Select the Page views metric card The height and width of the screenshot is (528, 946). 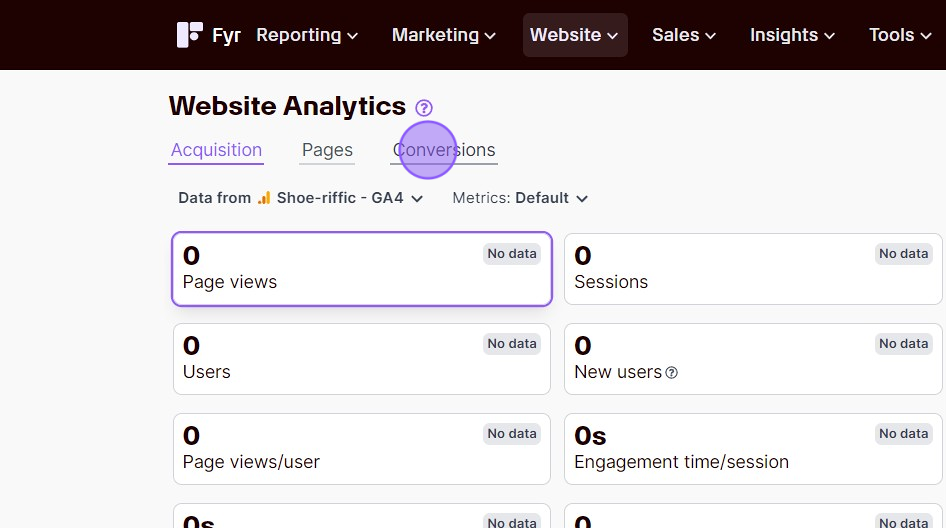coord(362,269)
